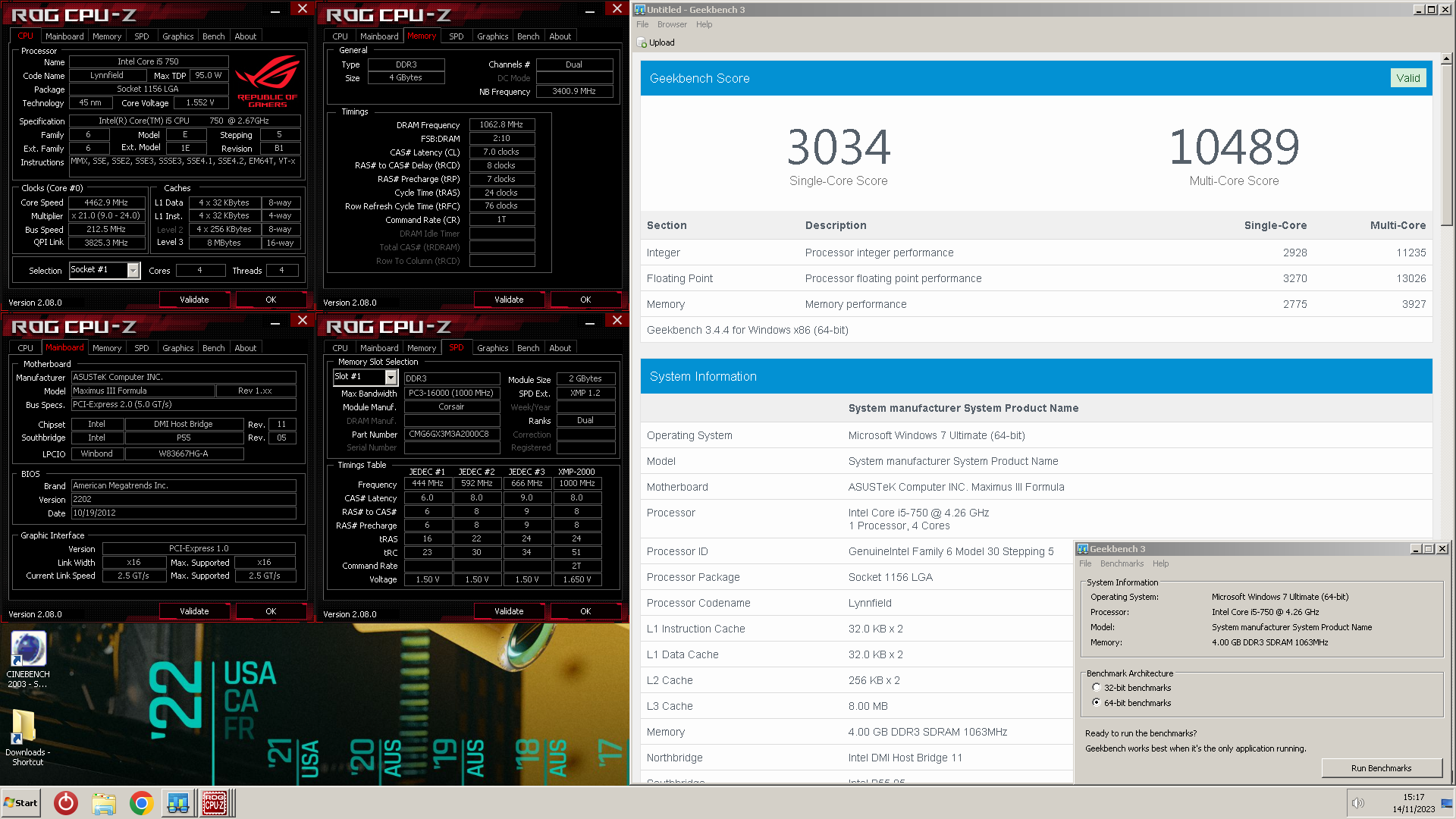Open File Explorer from the taskbar
The image size is (1456, 819).
point(104,803)
